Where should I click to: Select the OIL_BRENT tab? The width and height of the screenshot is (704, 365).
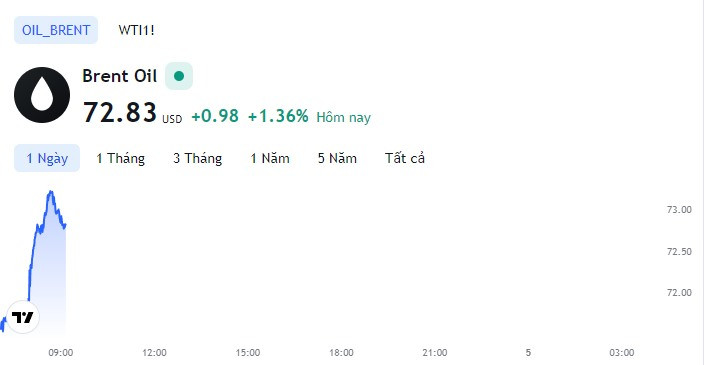tap(56, 30)
